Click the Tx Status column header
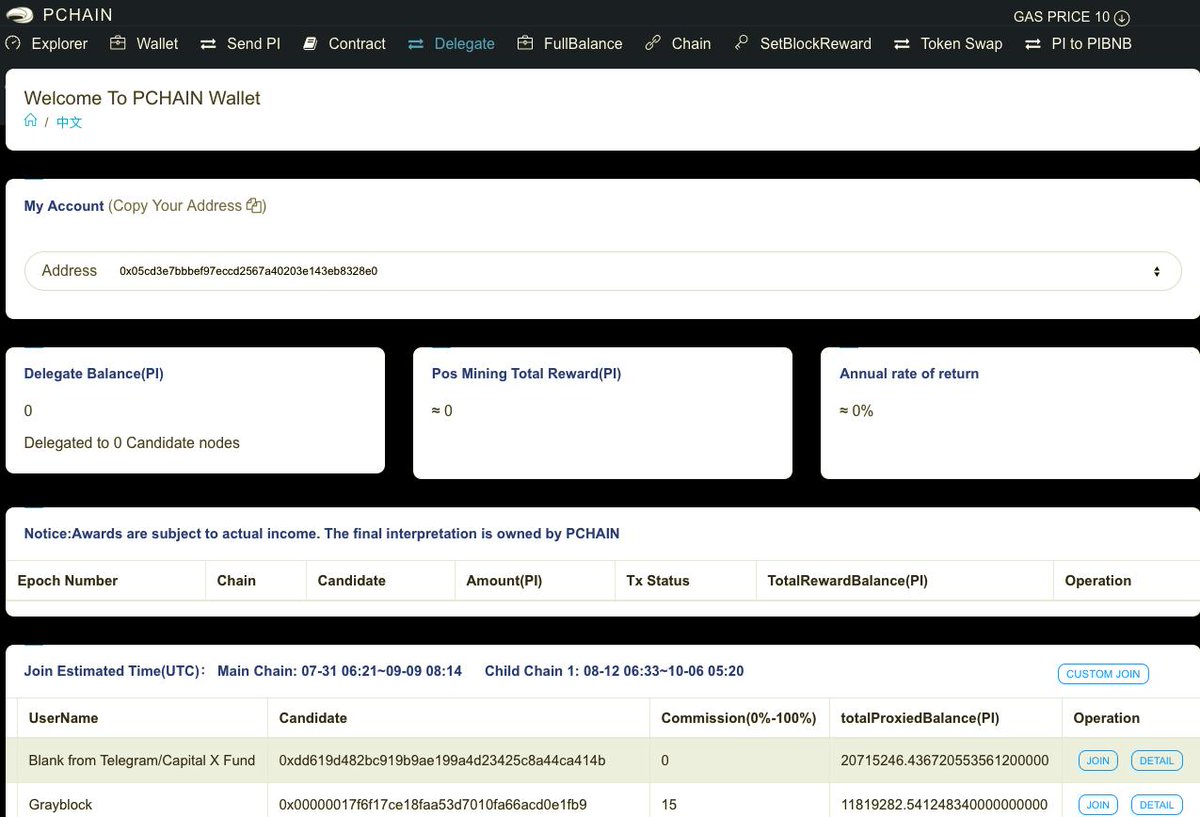The width and height of the screenshot is (1200, 817). pyautogui.click(x=658, y=581)
